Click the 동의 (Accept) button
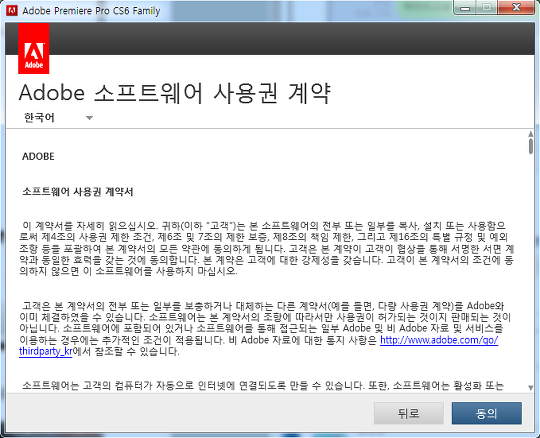Screen dimensions: 540x438 point(487,413)
